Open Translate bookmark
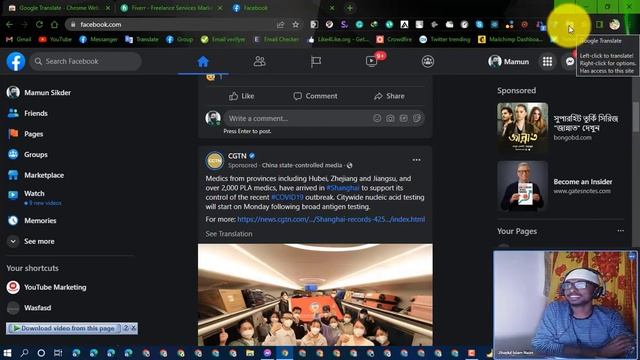This screenshot has width=640, height=360. [142, 39]
